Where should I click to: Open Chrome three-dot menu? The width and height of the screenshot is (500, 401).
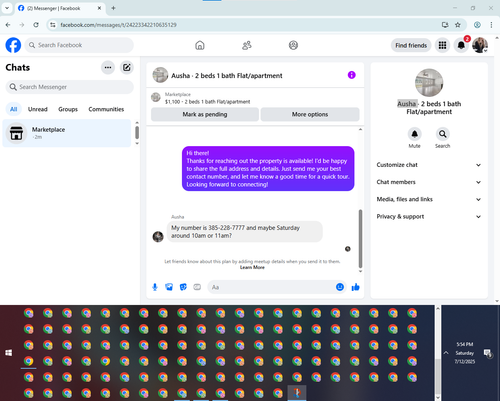(491, 25)
